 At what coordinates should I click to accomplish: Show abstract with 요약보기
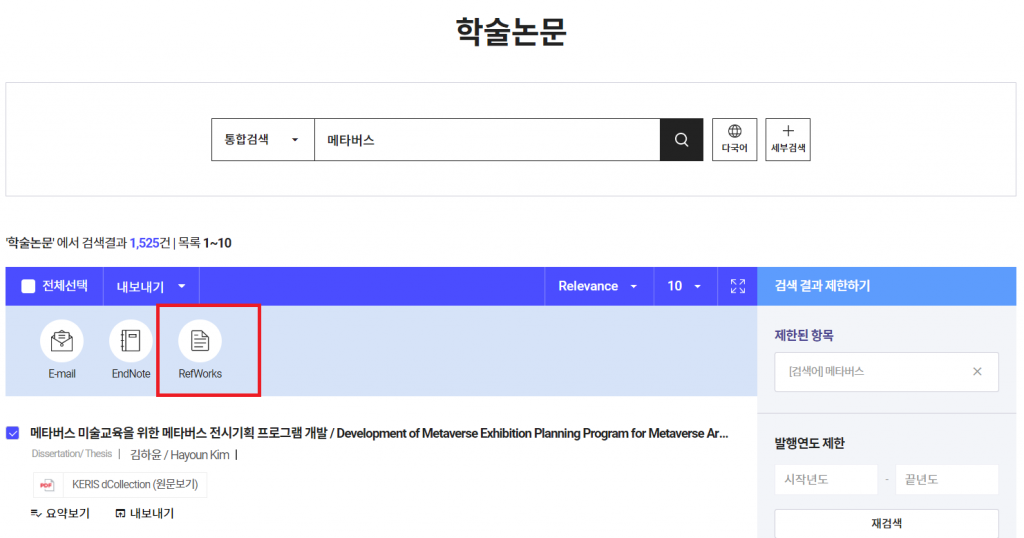(60, 513)
